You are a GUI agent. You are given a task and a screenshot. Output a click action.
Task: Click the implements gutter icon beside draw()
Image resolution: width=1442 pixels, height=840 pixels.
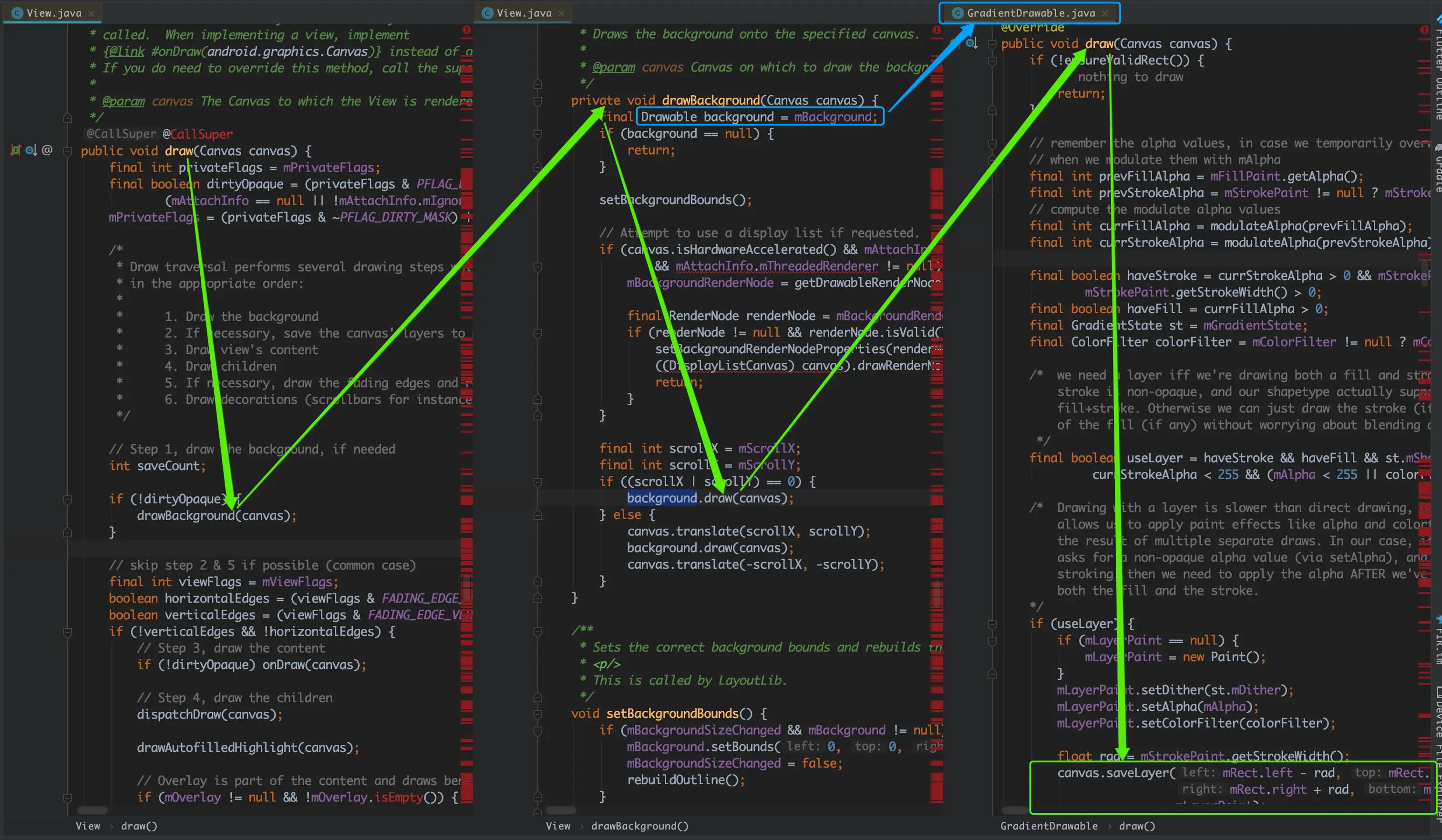pos(15,151)
